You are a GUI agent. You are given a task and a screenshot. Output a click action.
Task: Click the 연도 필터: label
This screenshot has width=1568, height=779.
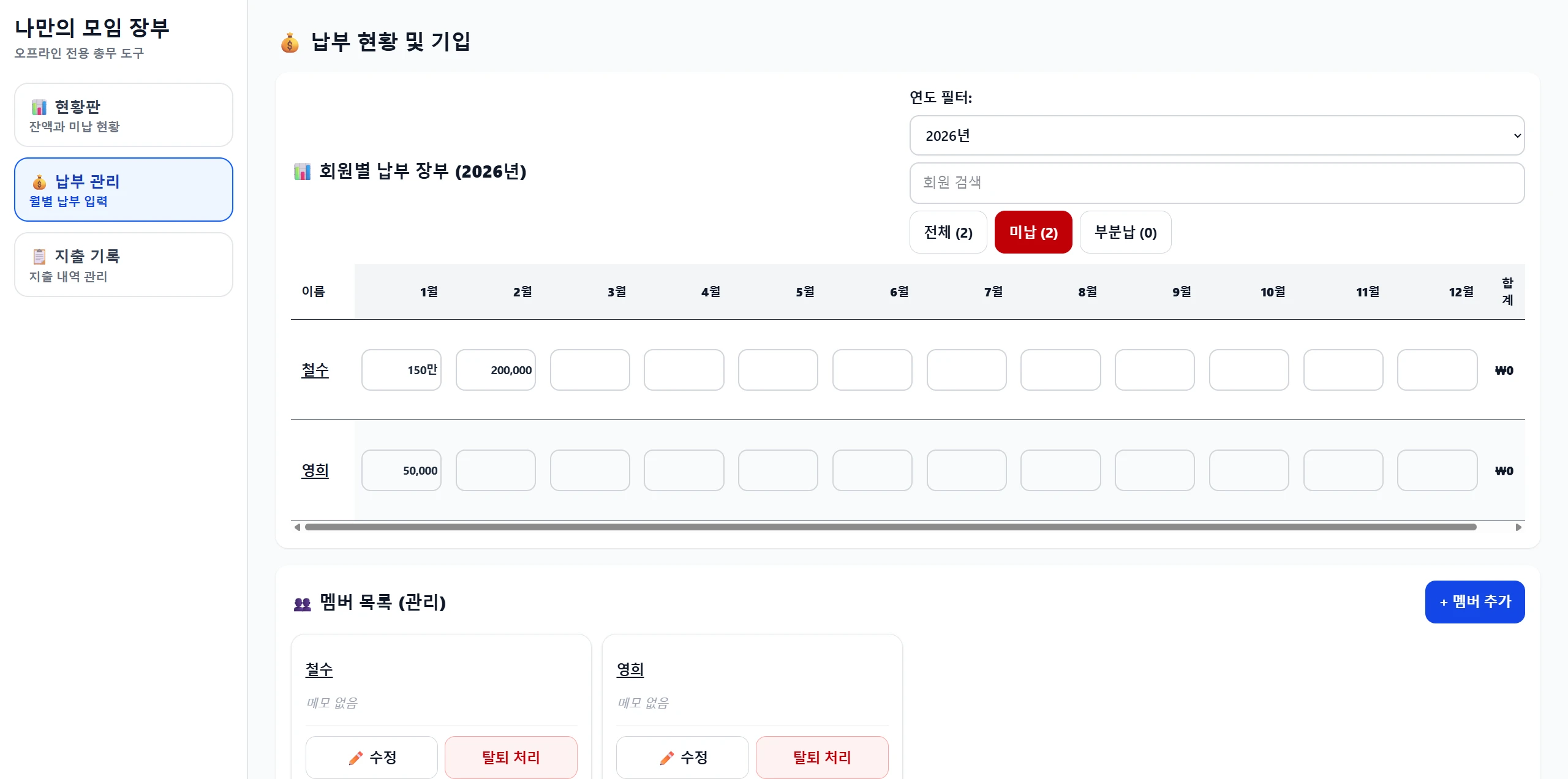click(941, 97)
